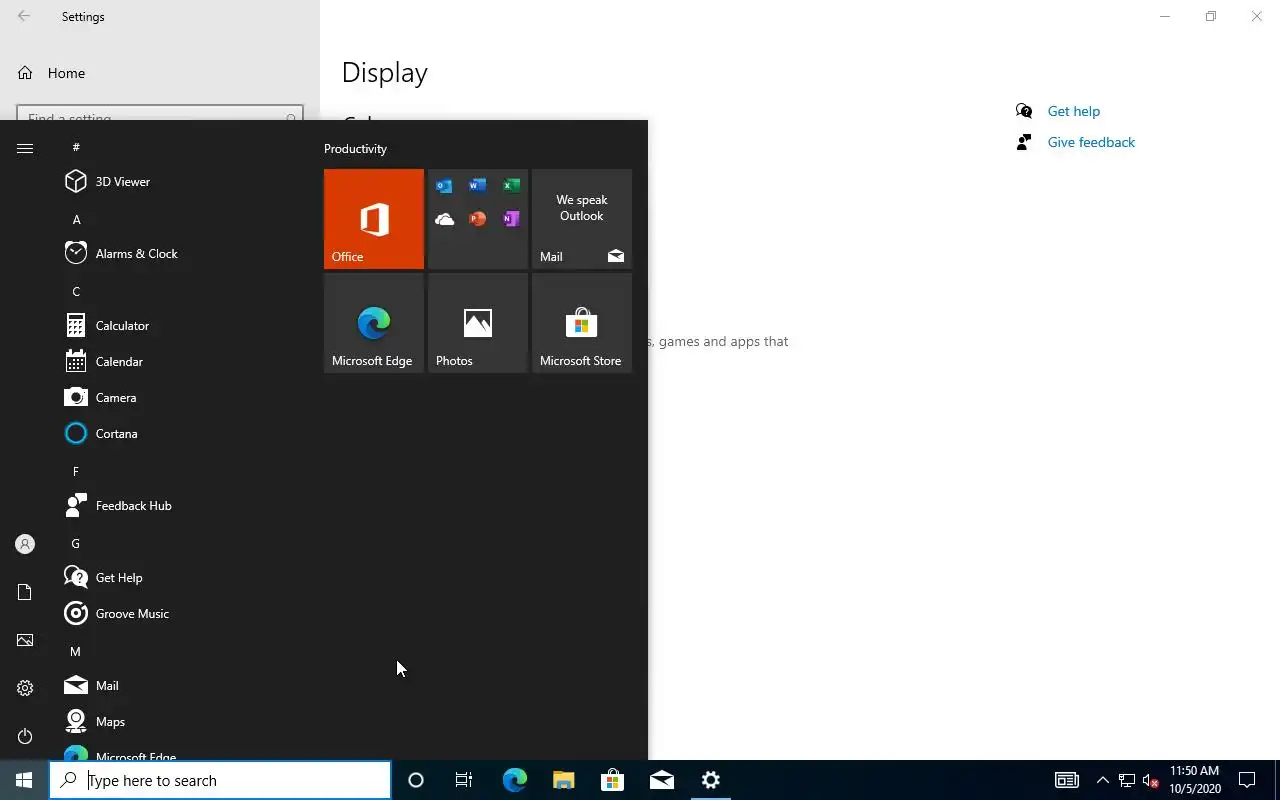Open Task View on the taskbar
The width and height of the screenshot is (1280, 800).
tap(464, 780)
